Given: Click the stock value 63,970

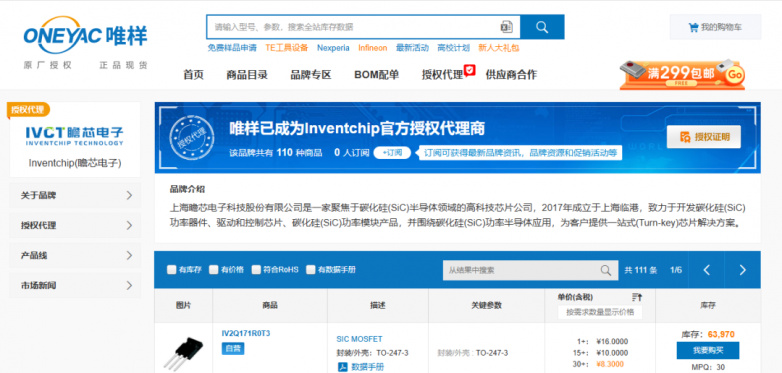Looking at the screenshot, I should coord(721,334).
